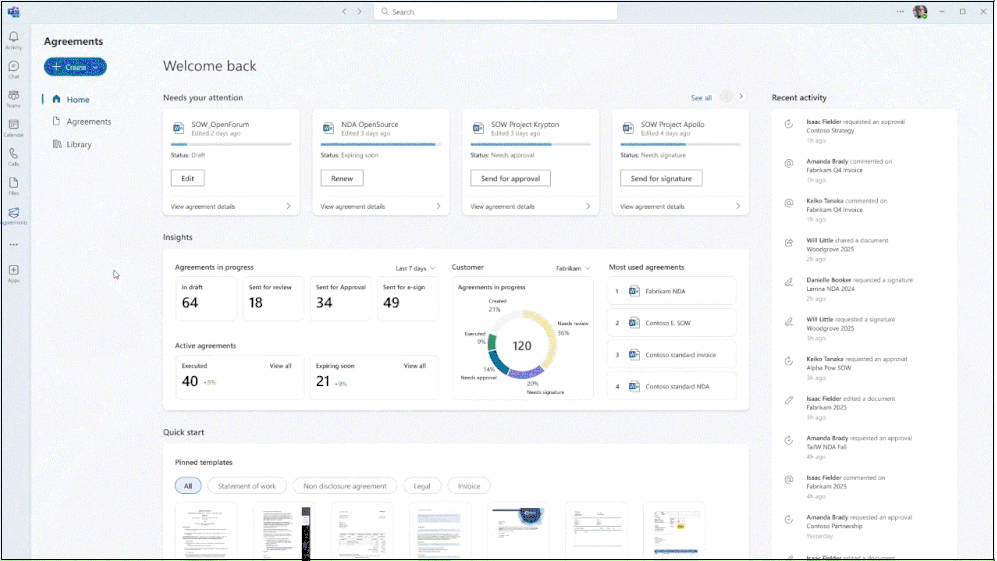Open more apps ellipsis in left rail
The height and width of the screenshot is (561, 997).
(13, 244)
